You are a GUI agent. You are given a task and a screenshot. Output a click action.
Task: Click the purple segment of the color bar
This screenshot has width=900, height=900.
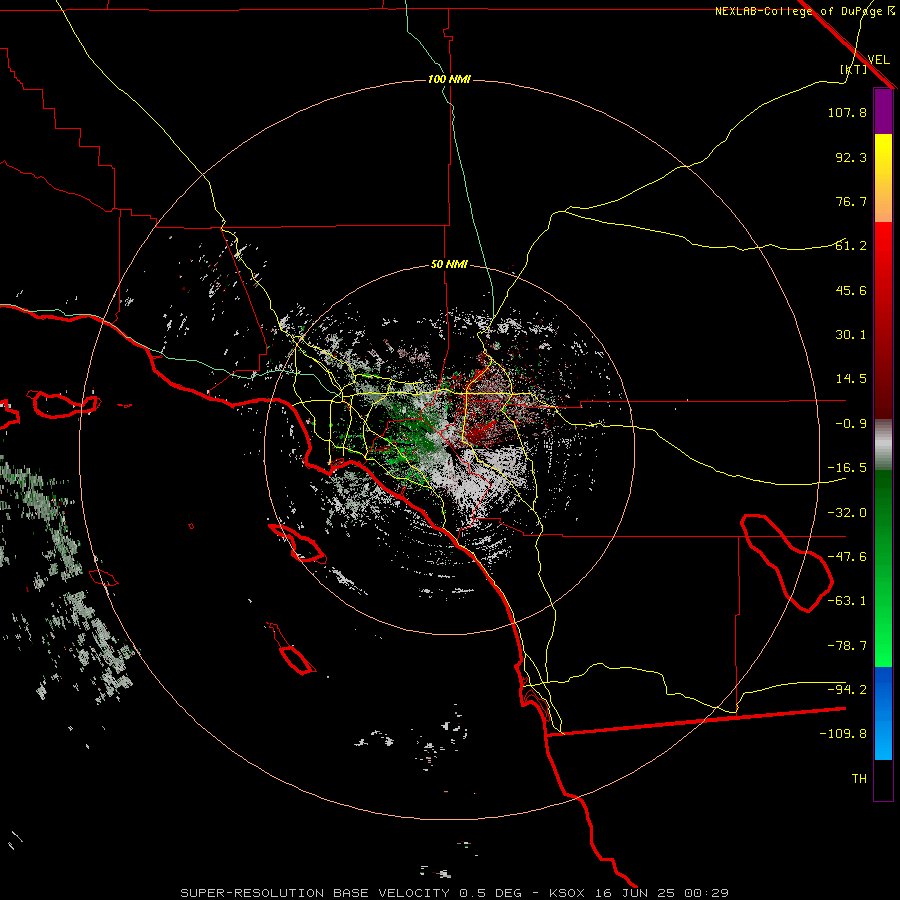click(883, 112)
